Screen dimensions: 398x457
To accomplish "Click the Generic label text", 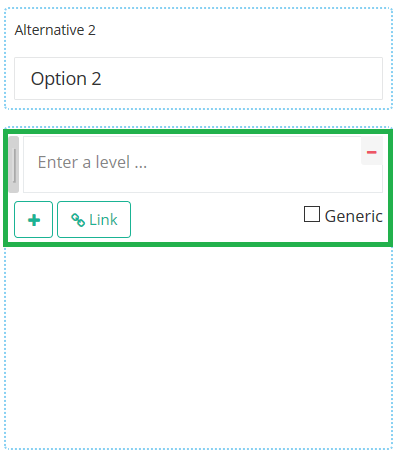I will (354, 216).
